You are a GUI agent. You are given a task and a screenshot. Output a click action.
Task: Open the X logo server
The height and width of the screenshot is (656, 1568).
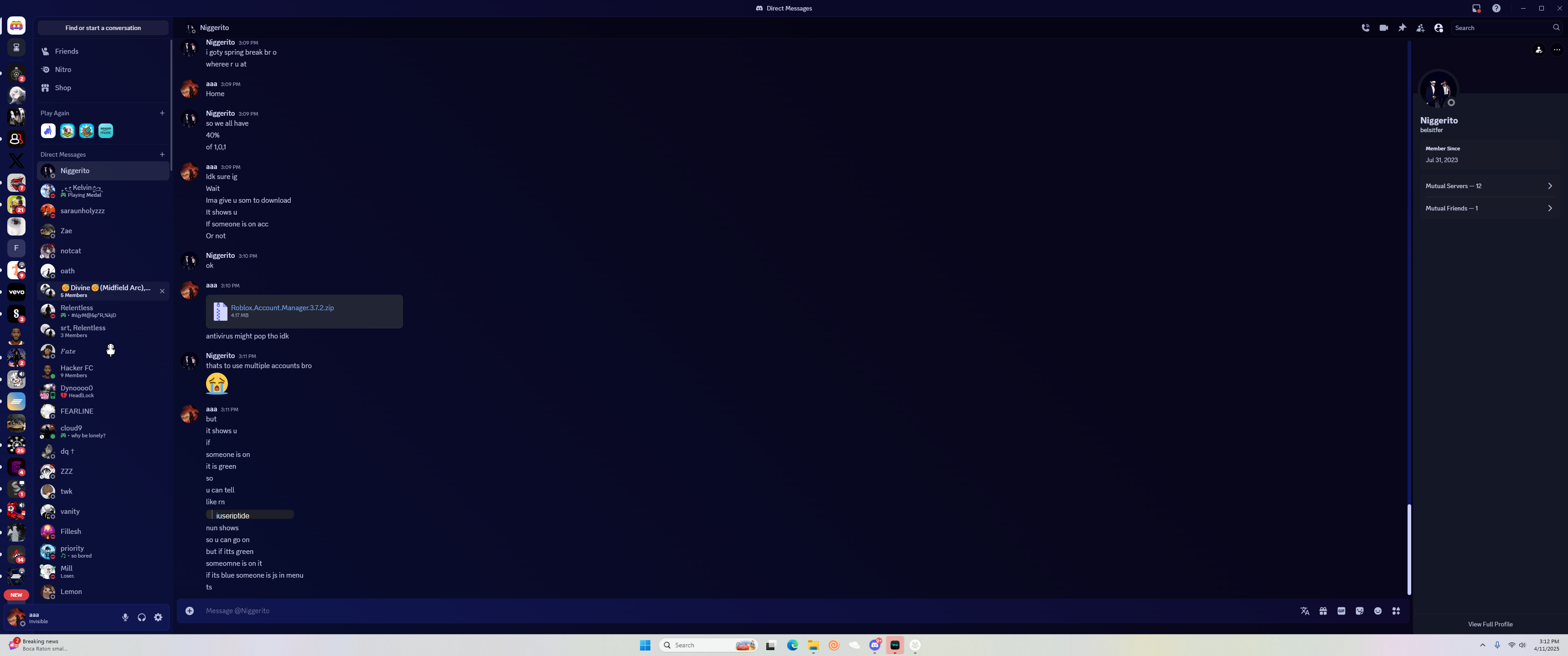click(x=16, y=161)
